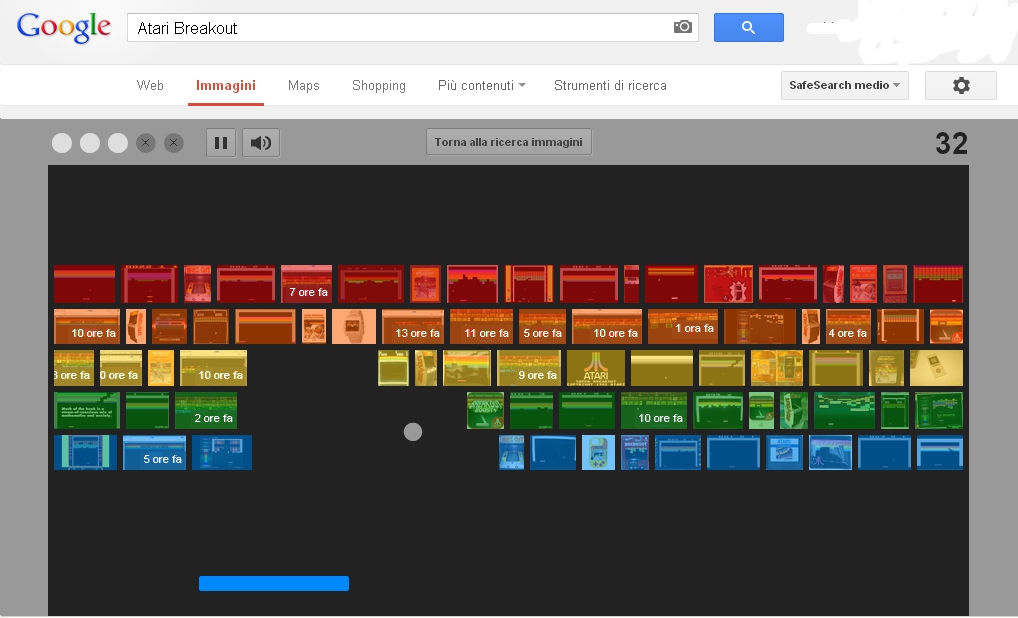This screenshot has width=1018, height=618.
Task: Select the orange brick labeled '13 ore fa'
Action: (413, 327)
